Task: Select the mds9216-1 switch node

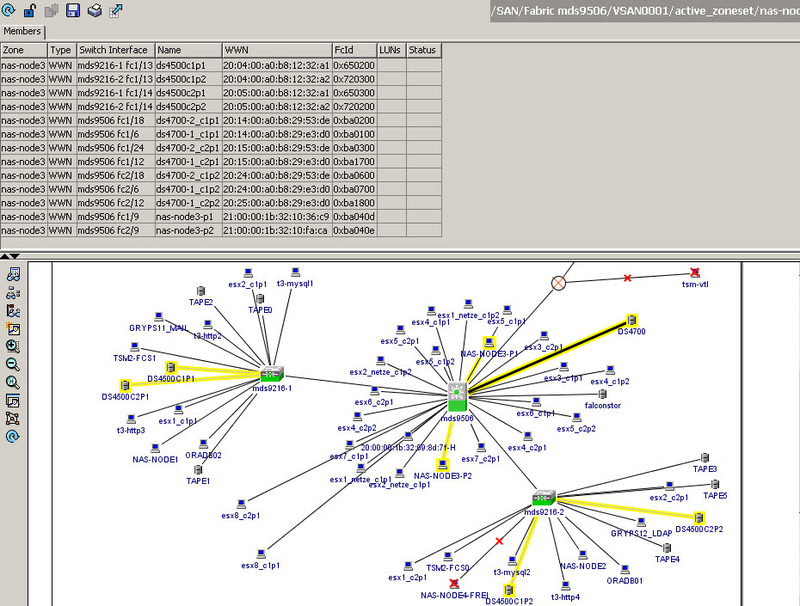Action: point(273,372)
